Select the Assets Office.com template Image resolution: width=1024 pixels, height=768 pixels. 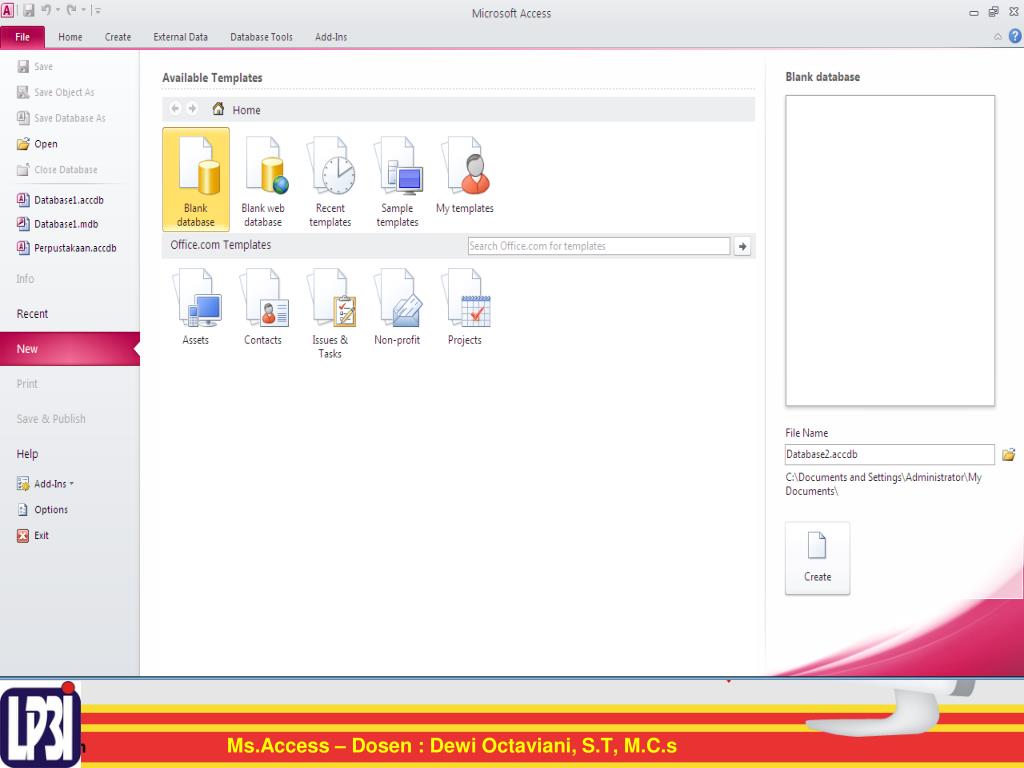pos(195,306)
